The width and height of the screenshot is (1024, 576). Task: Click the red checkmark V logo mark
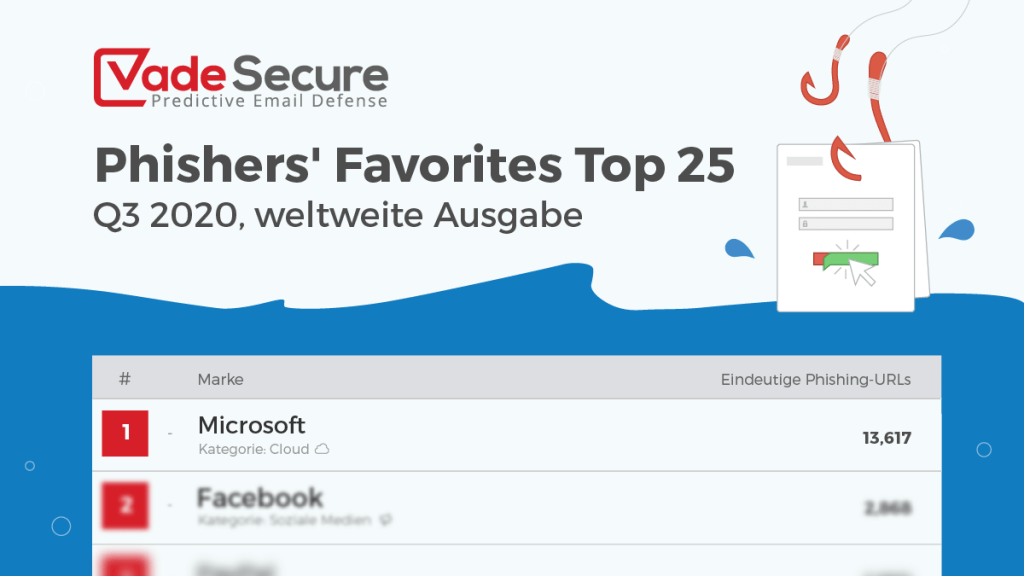click(x=123, y=77)
